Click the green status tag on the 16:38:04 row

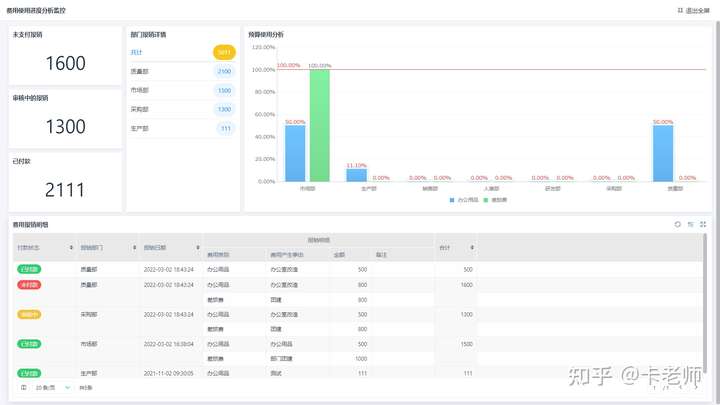pyautogui.click(x=29, y=344)
